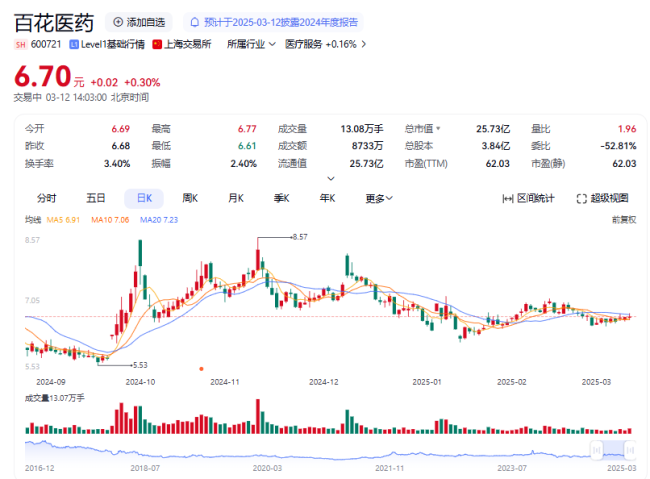
Task: Open the 更多 periods dropdown
Action: [379, 199]
